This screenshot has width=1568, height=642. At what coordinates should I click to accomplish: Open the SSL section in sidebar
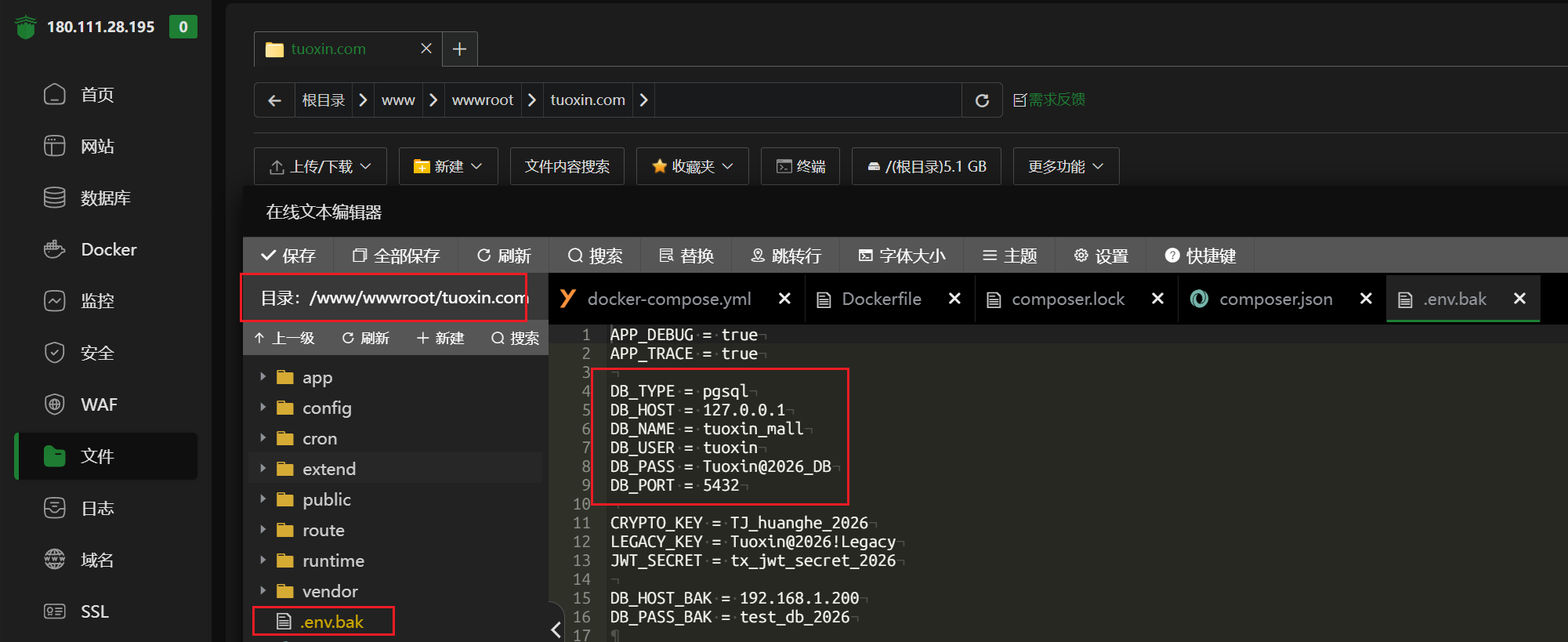106,611
